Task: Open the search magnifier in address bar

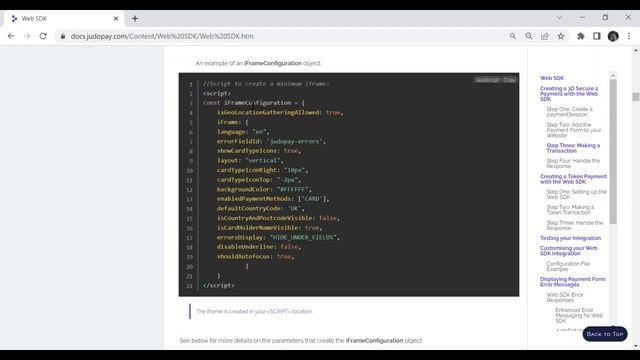Action: coord(513,36)
